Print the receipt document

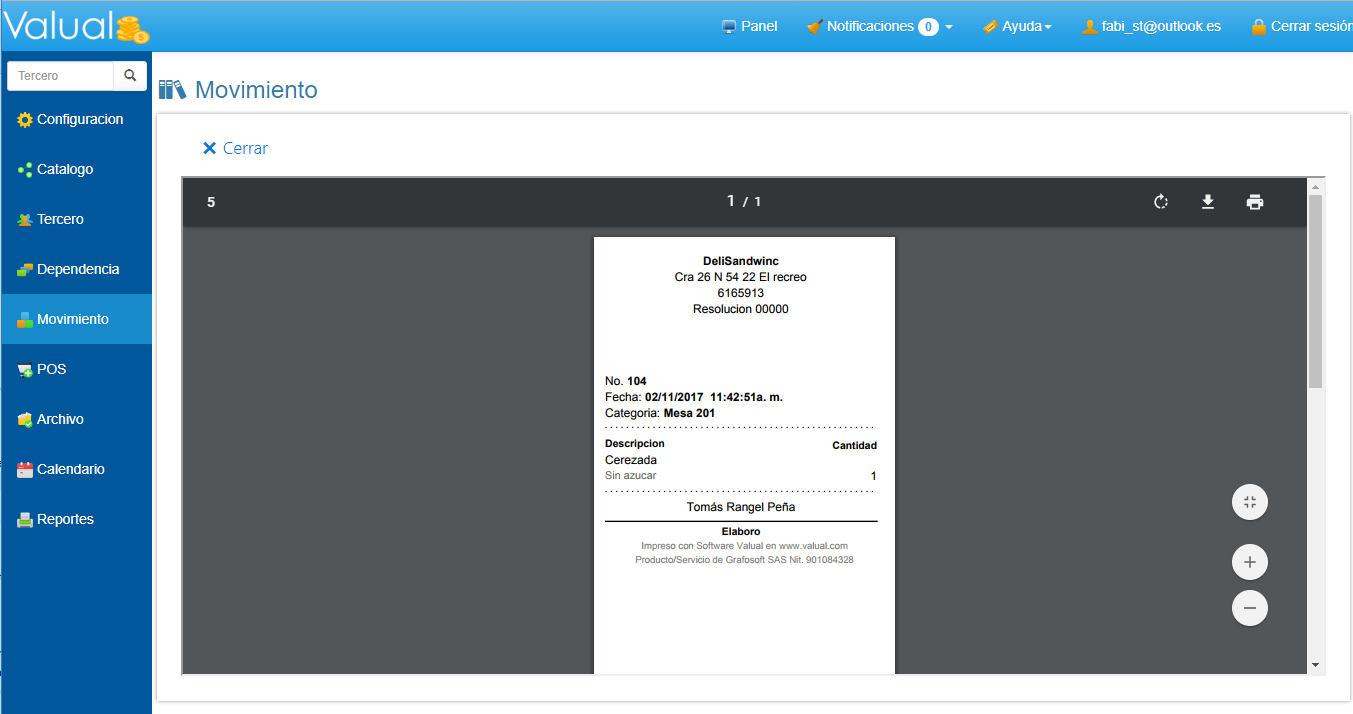click(1255, 202)
